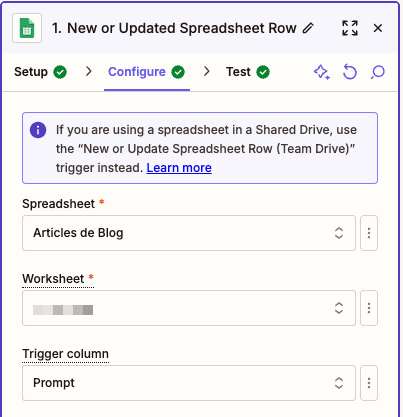Click the undo arrow icon
Viewport: 403px width, 417px height.
[350, 72]
